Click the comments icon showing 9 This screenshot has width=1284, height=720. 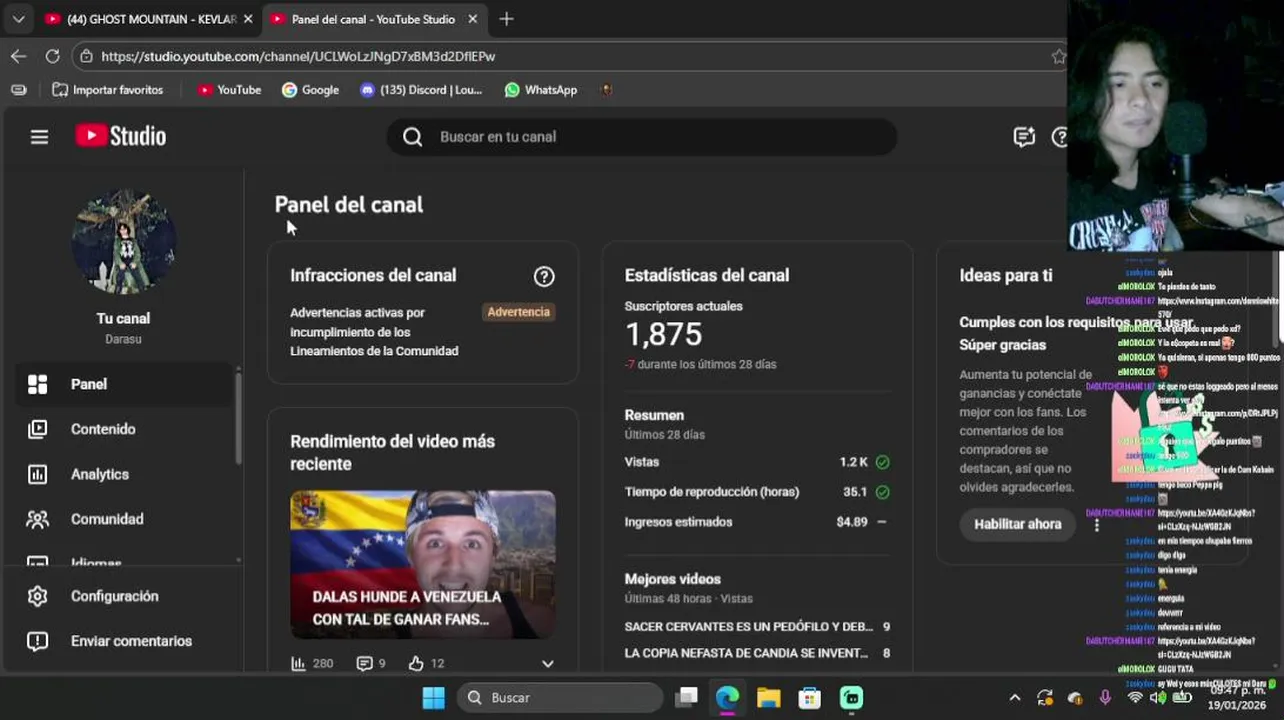click(x=364, y=663)
